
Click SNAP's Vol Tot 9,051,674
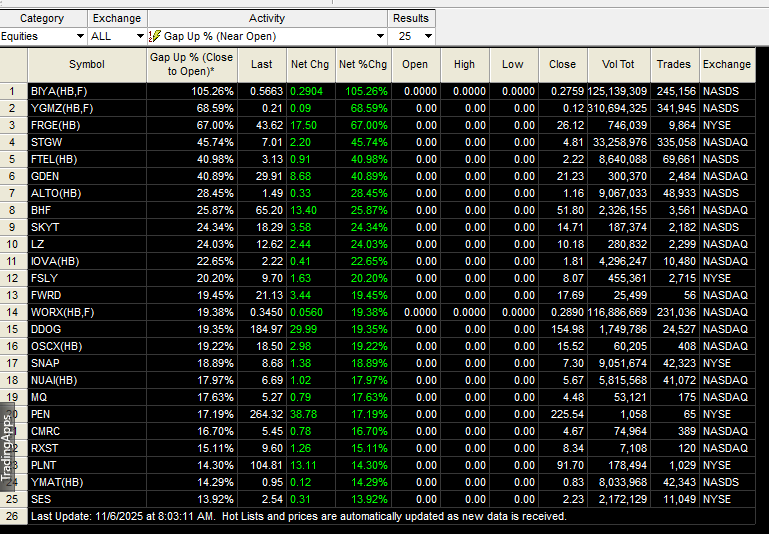tap(623, 363)
